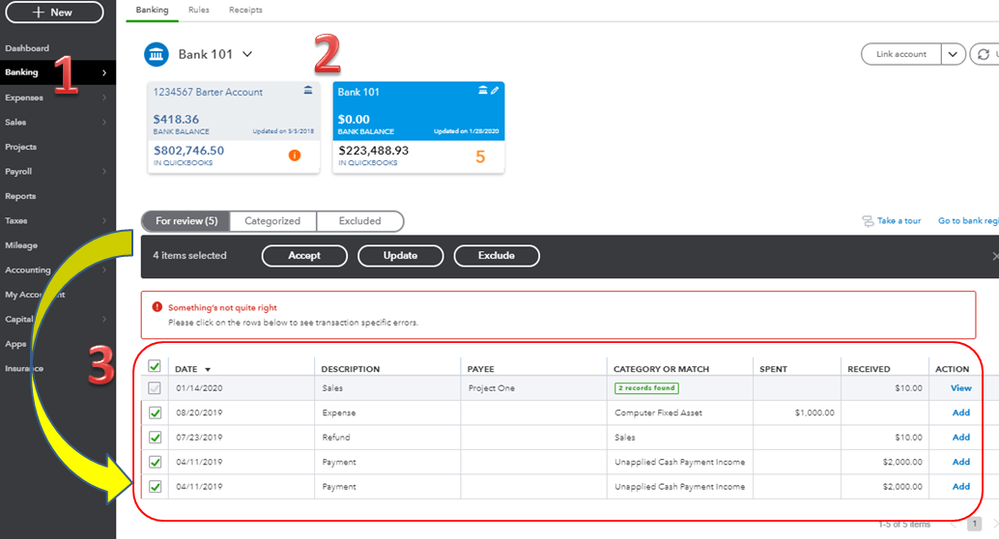This screenshot has width=999, height=539.
Task: Click the + New button
Action: (54, 12)
